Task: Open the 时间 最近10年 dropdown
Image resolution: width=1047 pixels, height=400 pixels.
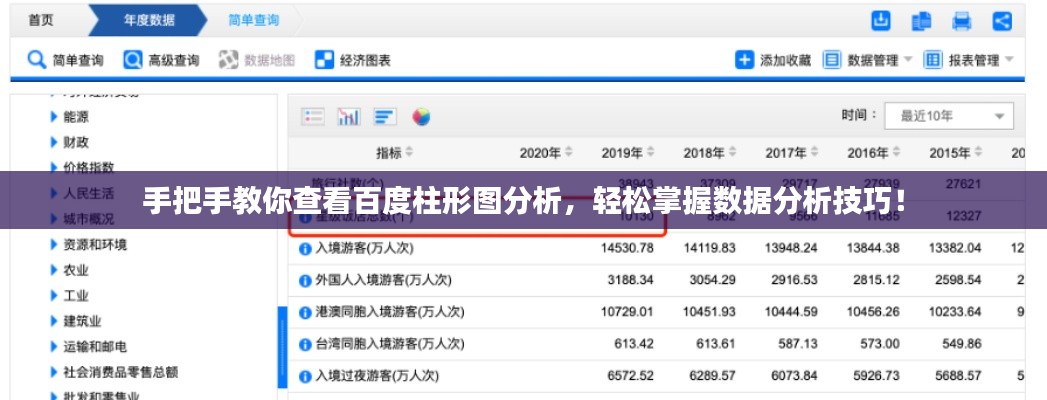Action: point(949,116)
